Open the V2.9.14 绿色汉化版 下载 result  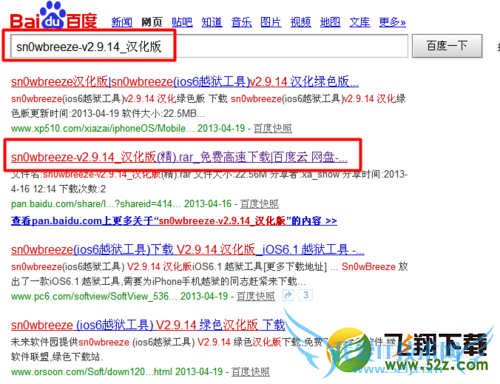coord(148,325)
